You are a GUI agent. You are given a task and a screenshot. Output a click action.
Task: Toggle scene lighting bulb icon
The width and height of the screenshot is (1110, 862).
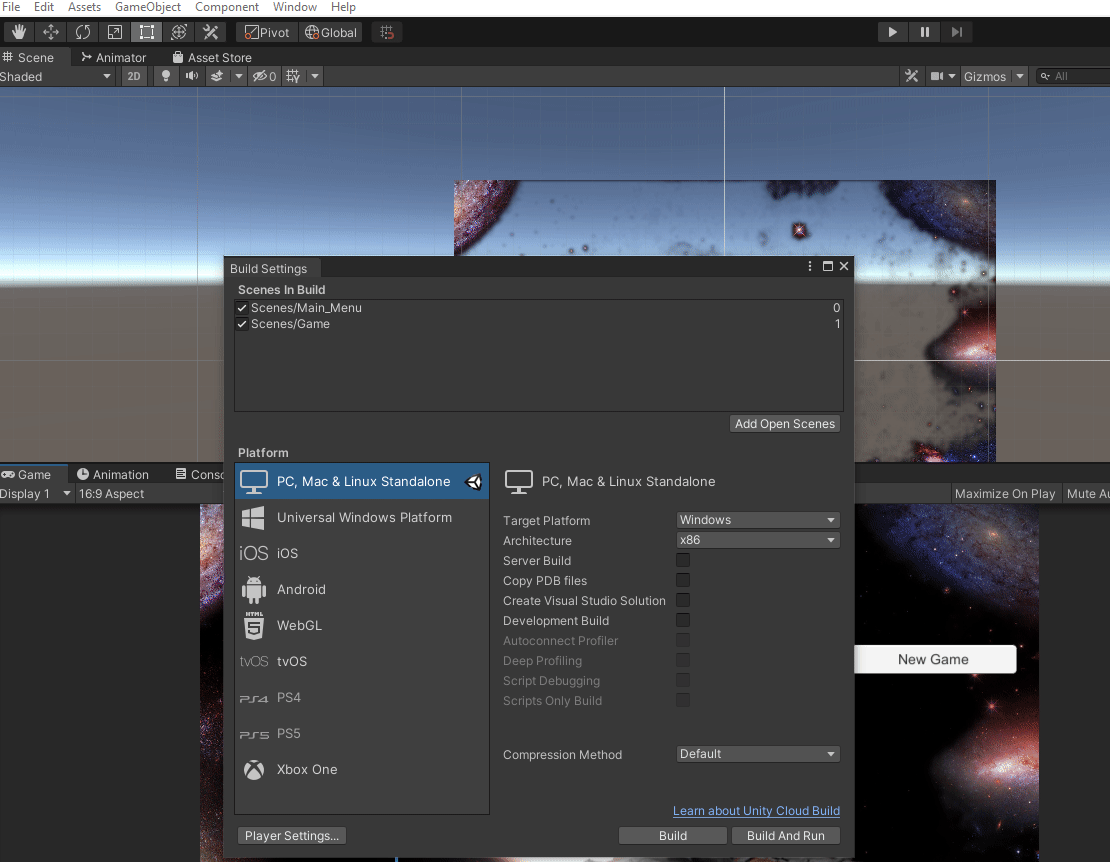[x=166, y=76]
